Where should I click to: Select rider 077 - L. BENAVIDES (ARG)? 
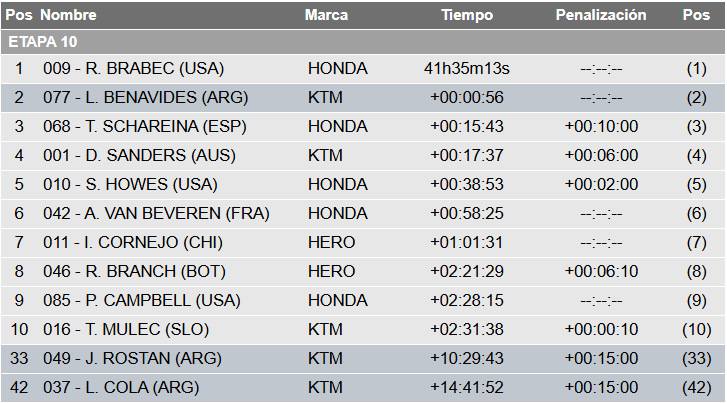145,98
